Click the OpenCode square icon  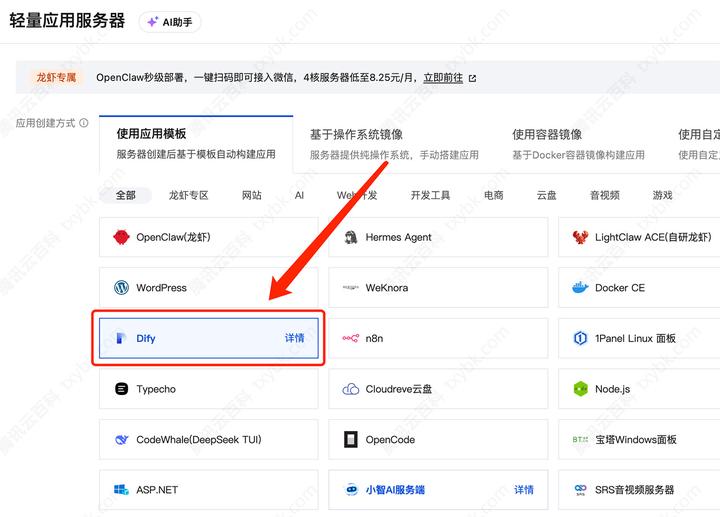click(x=351, y=439)
